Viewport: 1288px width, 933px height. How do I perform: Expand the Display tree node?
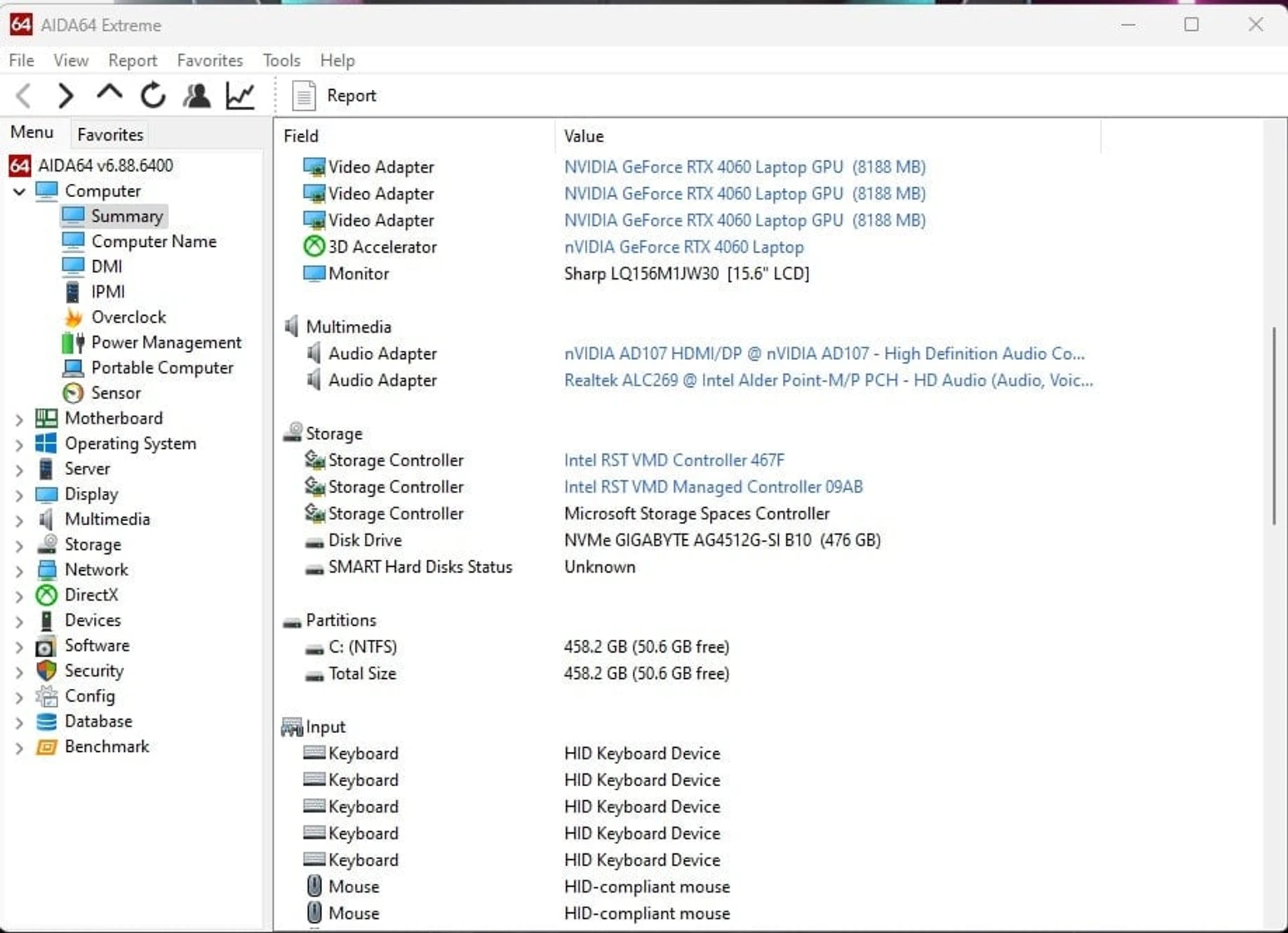click(x=19, y=496)
